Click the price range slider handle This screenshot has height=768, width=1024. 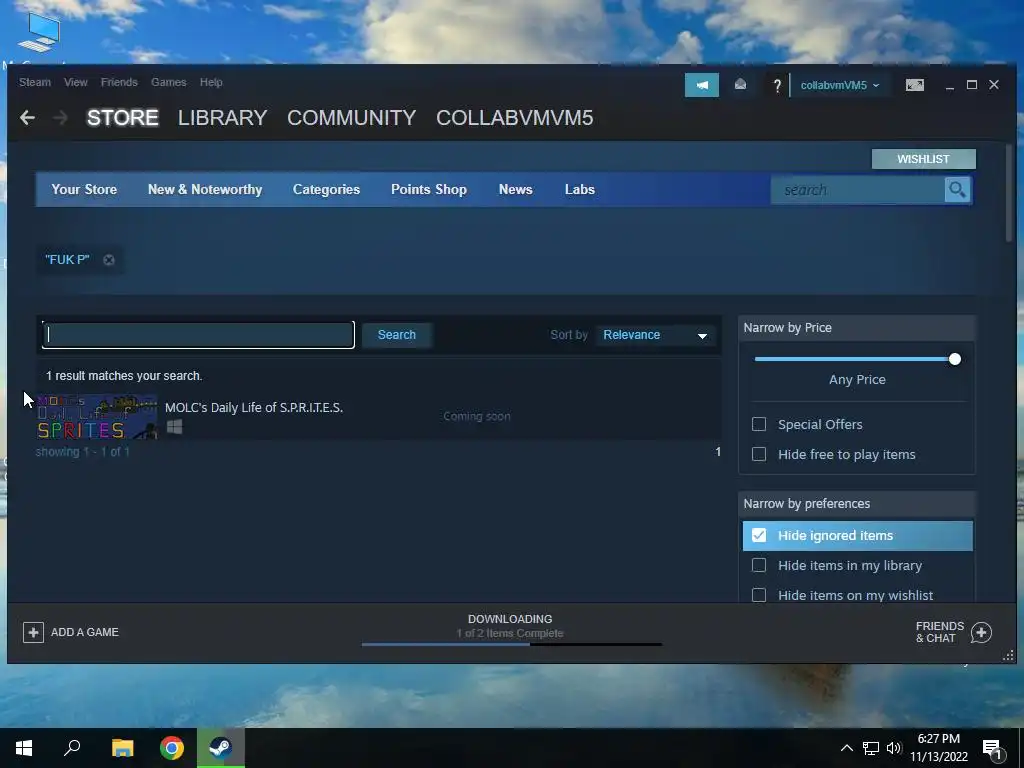955,359
